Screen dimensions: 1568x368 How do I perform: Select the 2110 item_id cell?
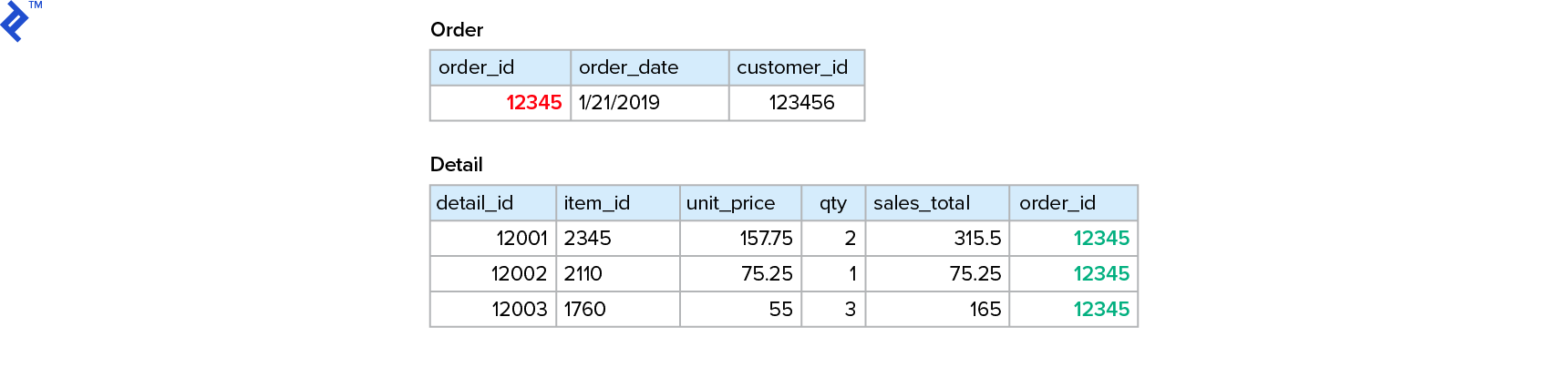583,274
